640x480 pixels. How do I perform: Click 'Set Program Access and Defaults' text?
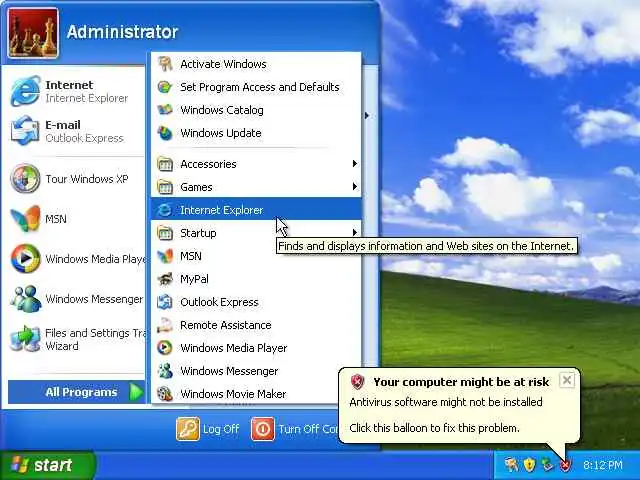(260, 87)
